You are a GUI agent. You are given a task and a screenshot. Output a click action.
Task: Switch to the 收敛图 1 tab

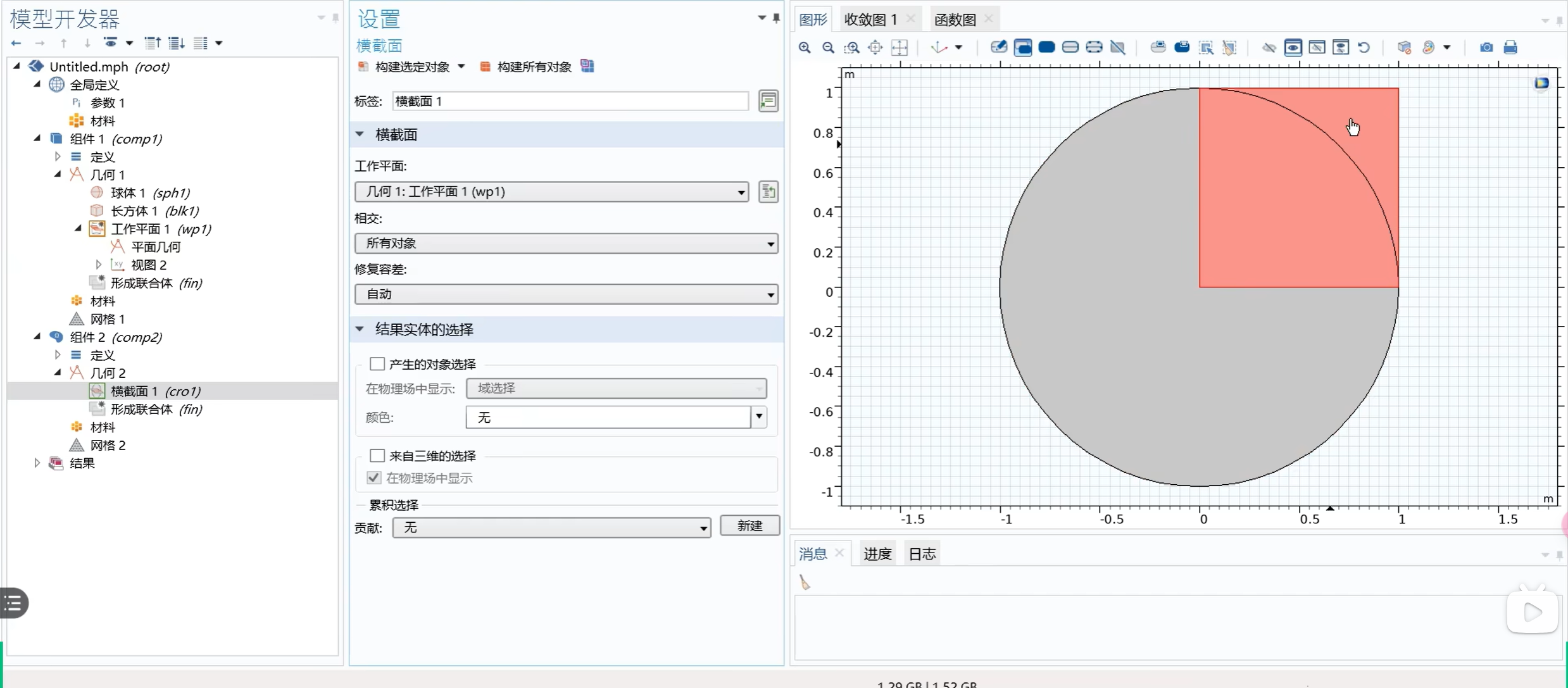(x=871, y=20)
